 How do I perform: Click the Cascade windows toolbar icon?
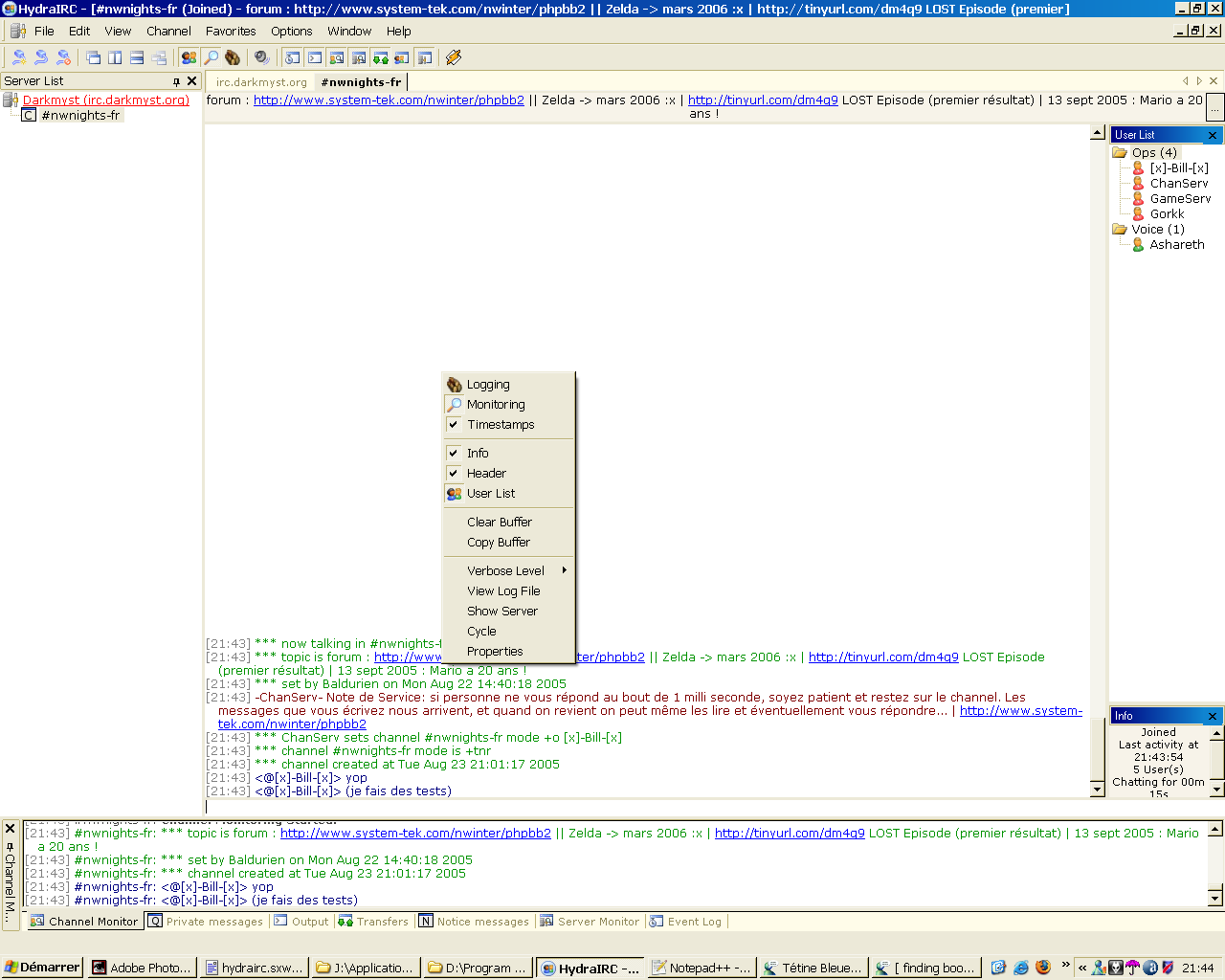point(93,57)
